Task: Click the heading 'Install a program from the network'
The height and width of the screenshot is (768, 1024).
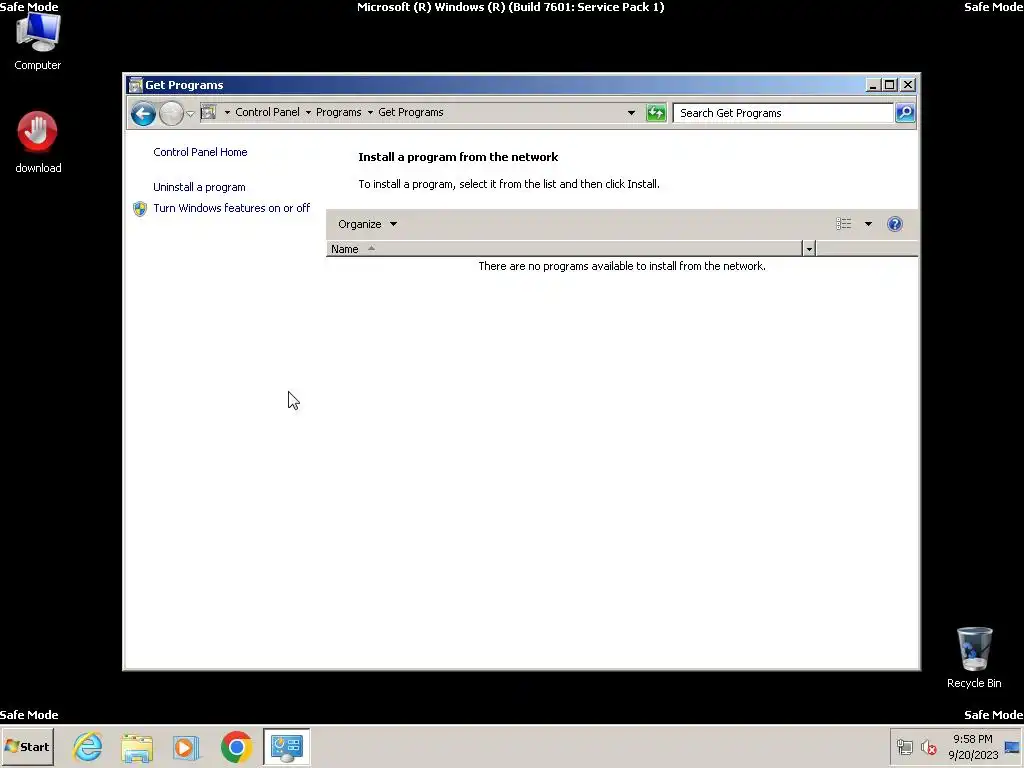Action: click(458, 157)
